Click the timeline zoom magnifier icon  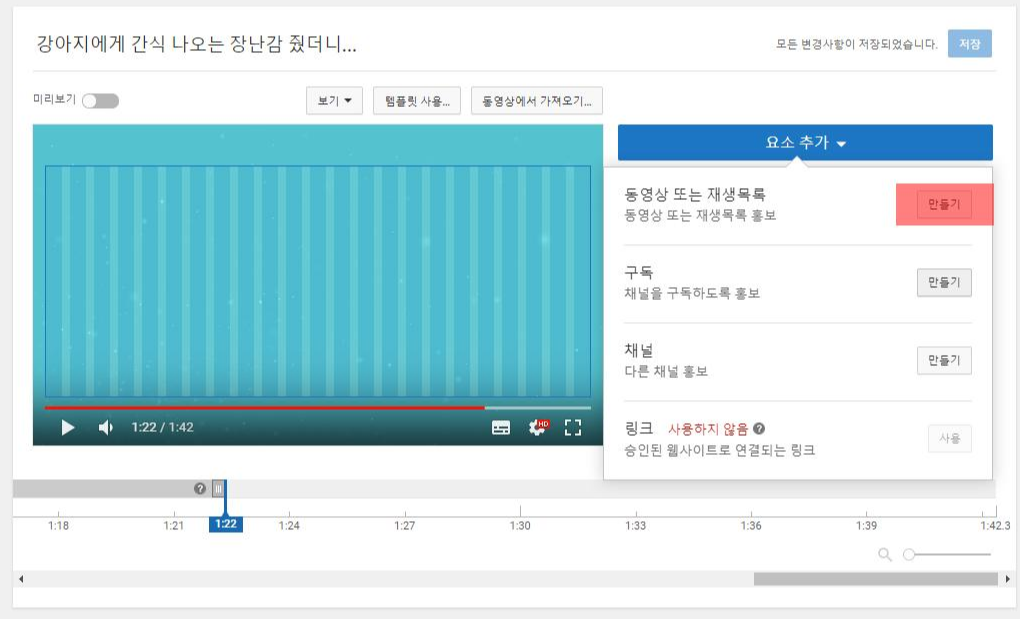pyautogui.click(x=885, y=555)
